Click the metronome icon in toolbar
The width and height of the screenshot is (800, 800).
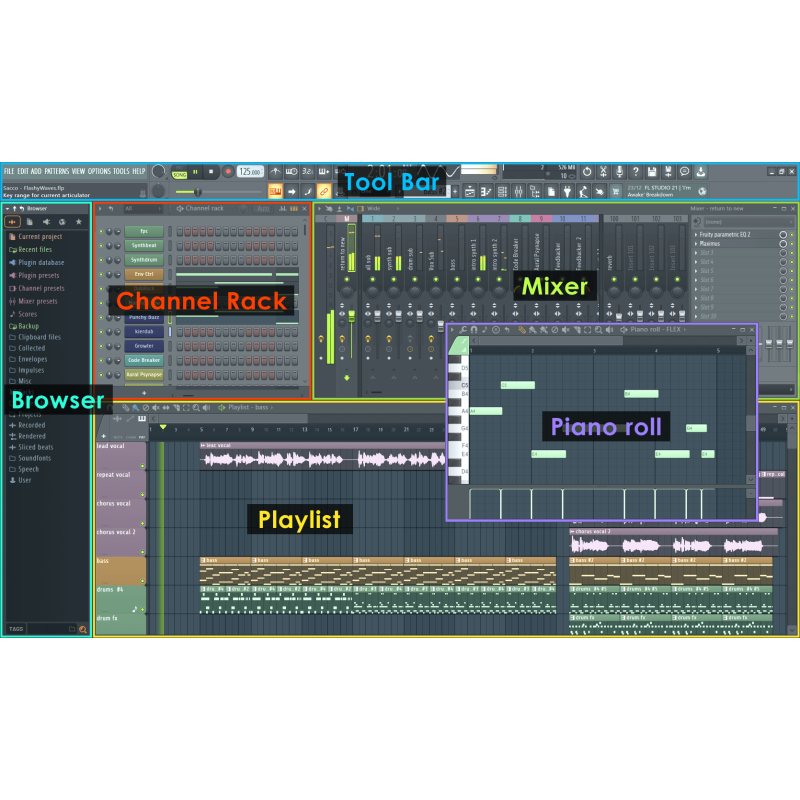[x=275, y=172]
